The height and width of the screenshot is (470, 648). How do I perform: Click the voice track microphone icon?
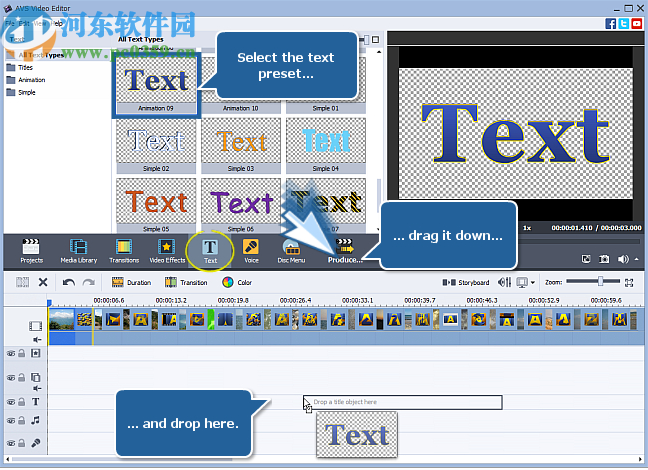[x=36, y=443]
